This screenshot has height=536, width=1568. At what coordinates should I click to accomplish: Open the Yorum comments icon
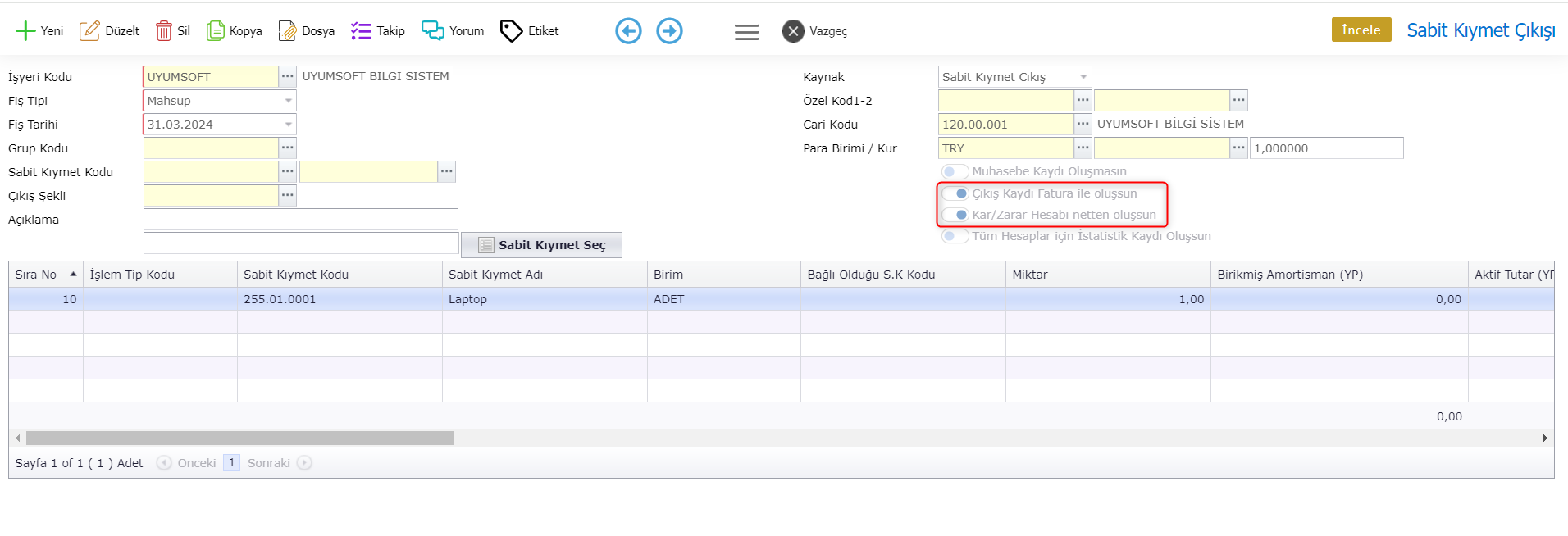(x=432, y=31)
